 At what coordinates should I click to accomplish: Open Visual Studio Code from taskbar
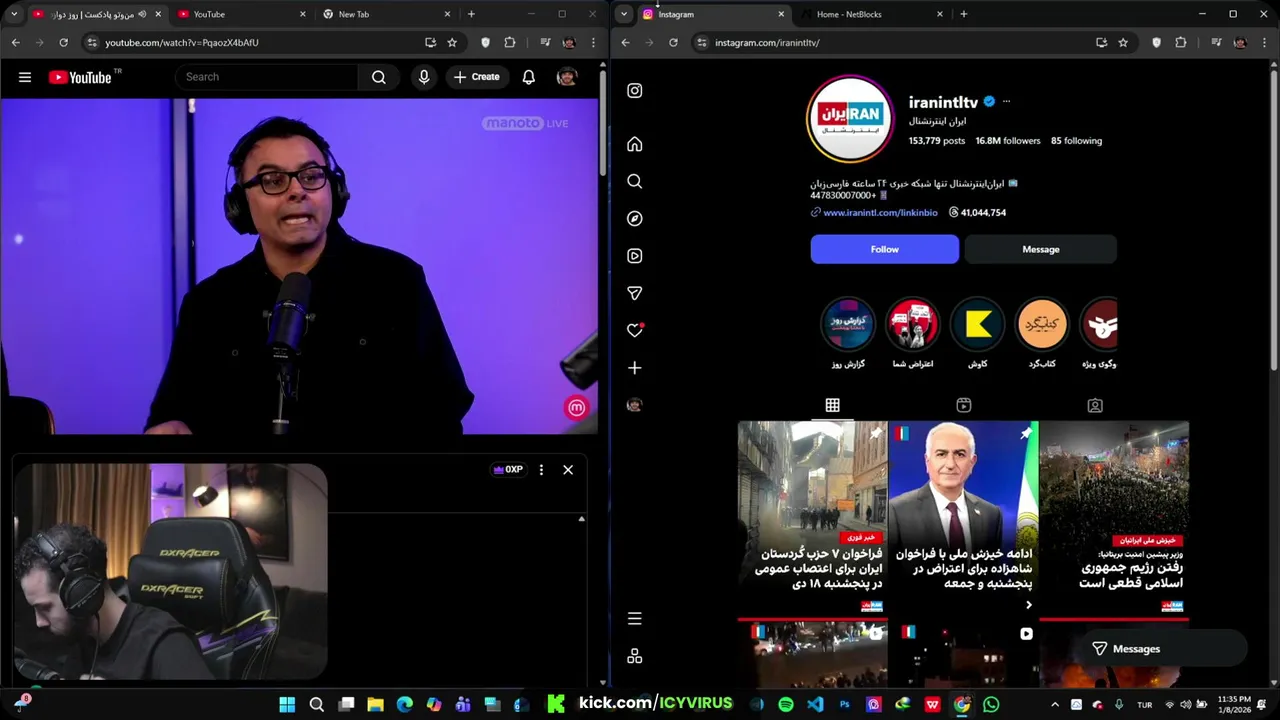(815, 705)
